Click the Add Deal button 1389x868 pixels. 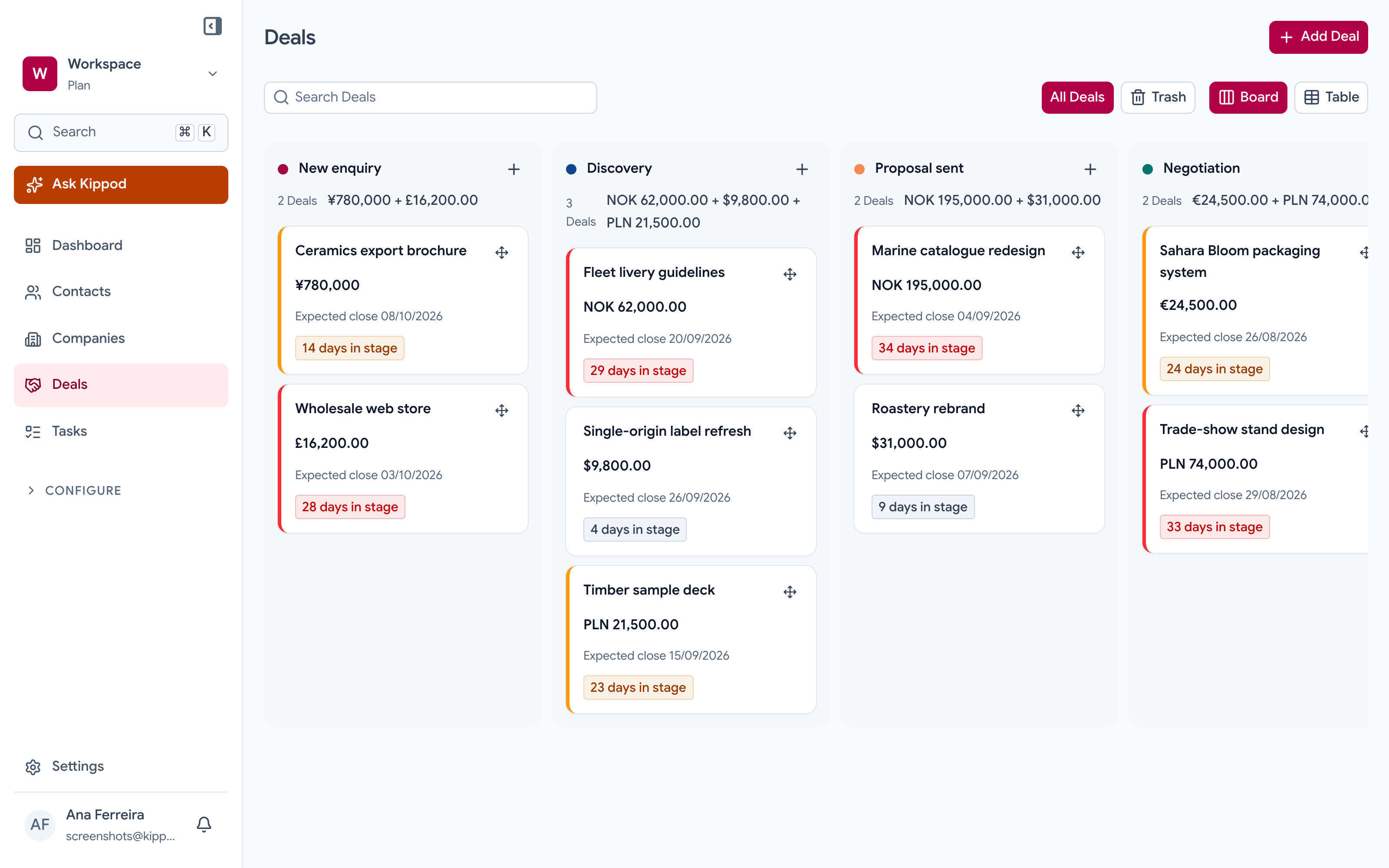click(1318, 37)
